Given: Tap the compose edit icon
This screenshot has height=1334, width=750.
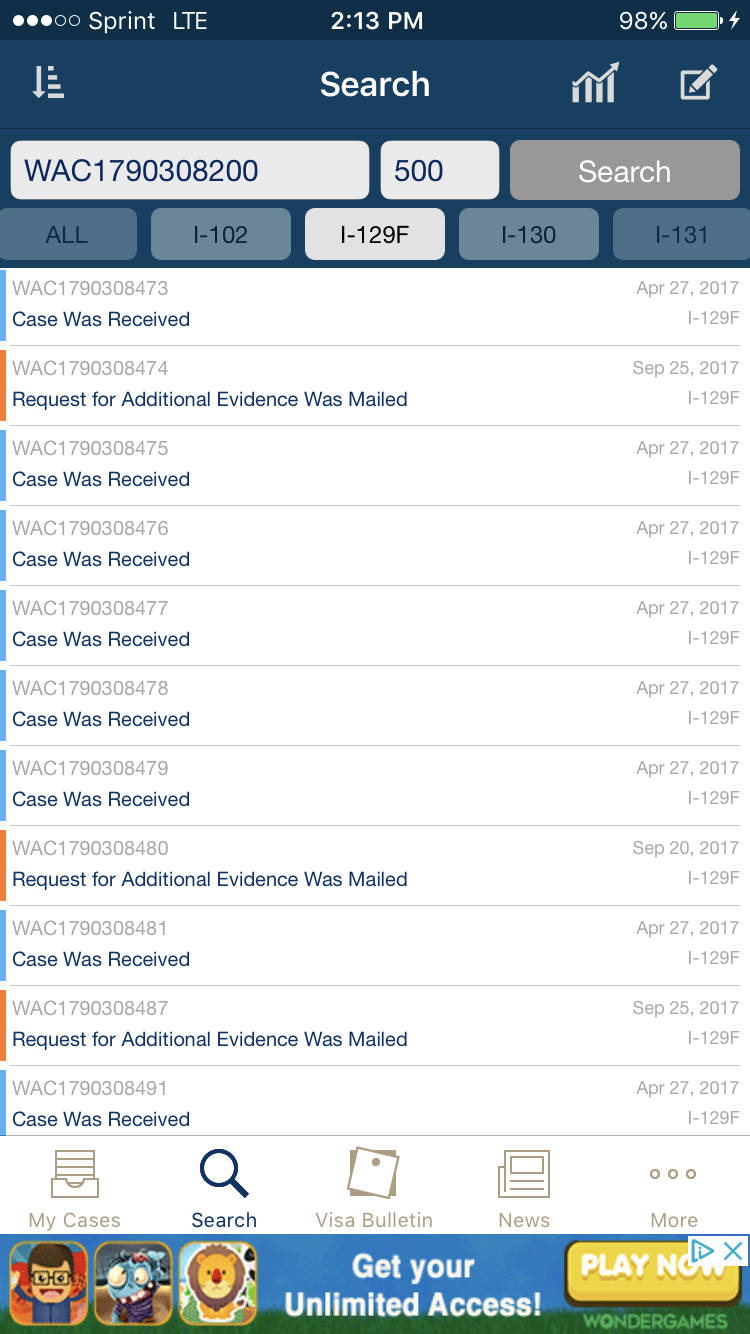Looking at the screenshot, I should 698,84.
